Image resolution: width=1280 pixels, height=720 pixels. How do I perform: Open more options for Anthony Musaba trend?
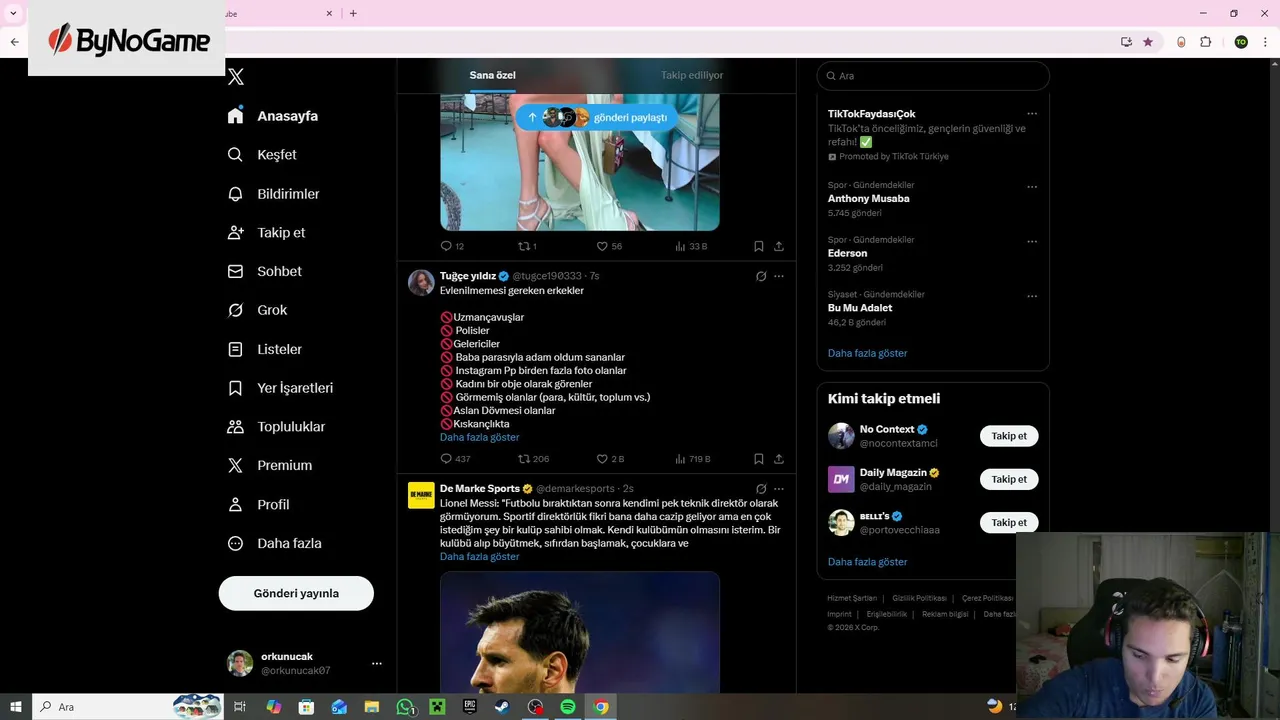1032,187
